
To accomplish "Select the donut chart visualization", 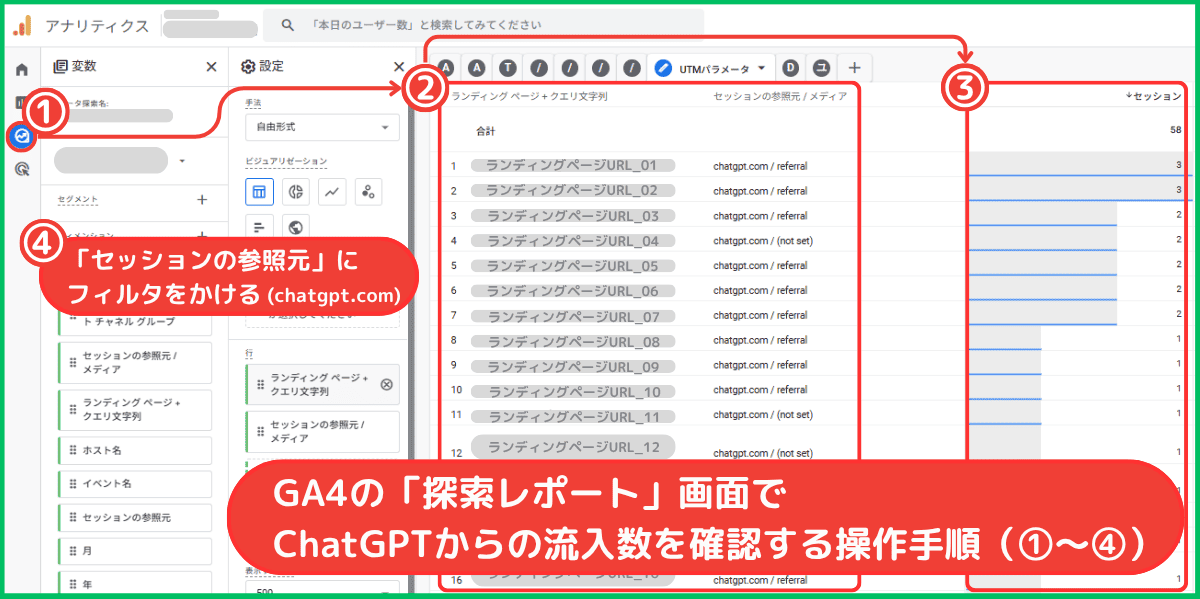I will pyautogui.click(x=297, y=191).
